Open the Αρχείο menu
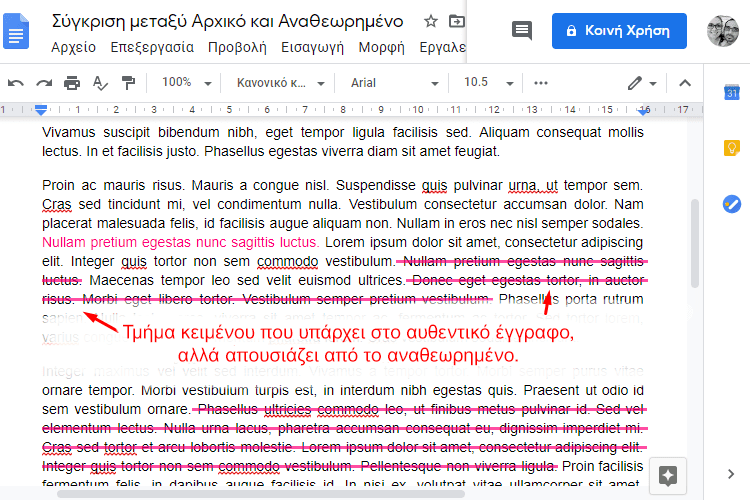The height and width of the screenshot is (500, 750). click(x=74, y=47)
